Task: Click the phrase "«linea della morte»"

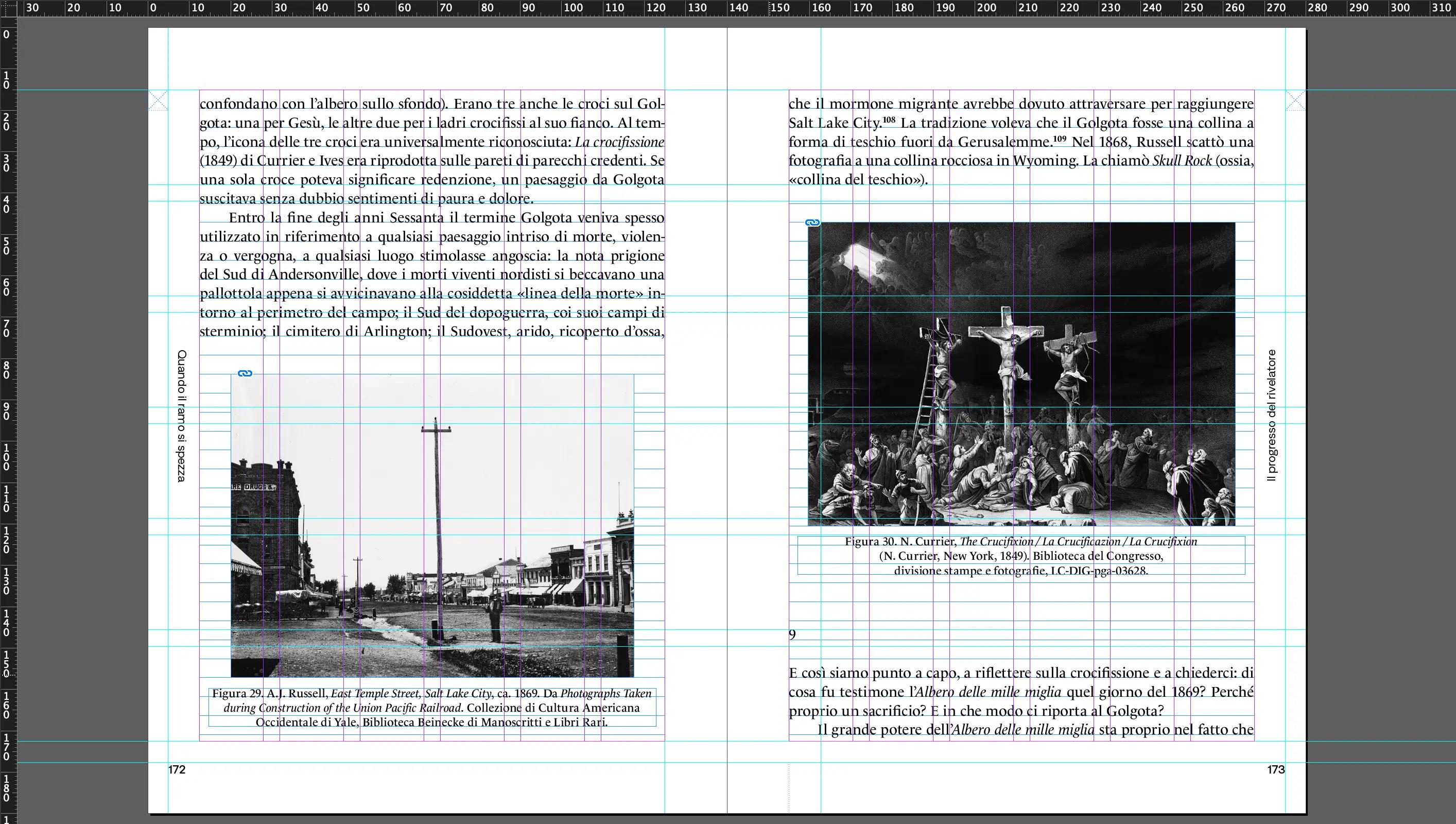Action: 580,294
